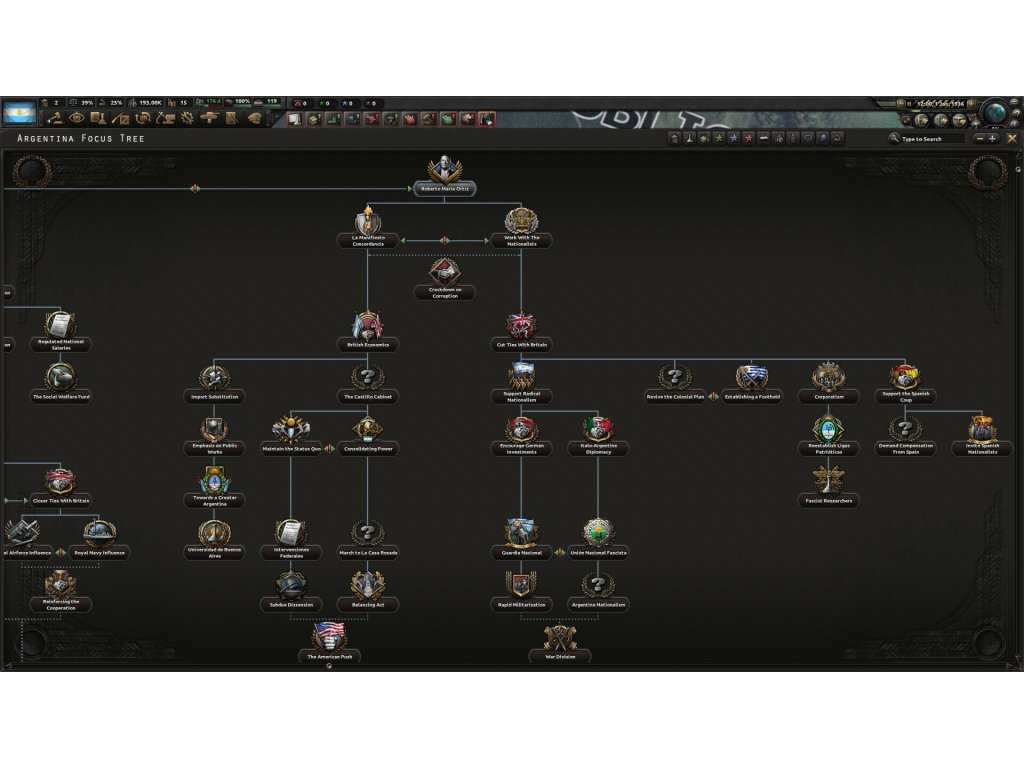Open the construction crane icon
Viewport: 1024px width, 768px height.
coord(166,118)
